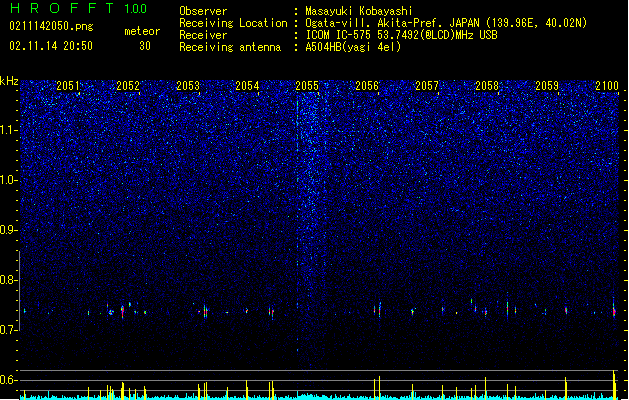The height and width of the screenshot is (400, 629).
Task: Click the 2100 time marker
Action: (607, 86)
